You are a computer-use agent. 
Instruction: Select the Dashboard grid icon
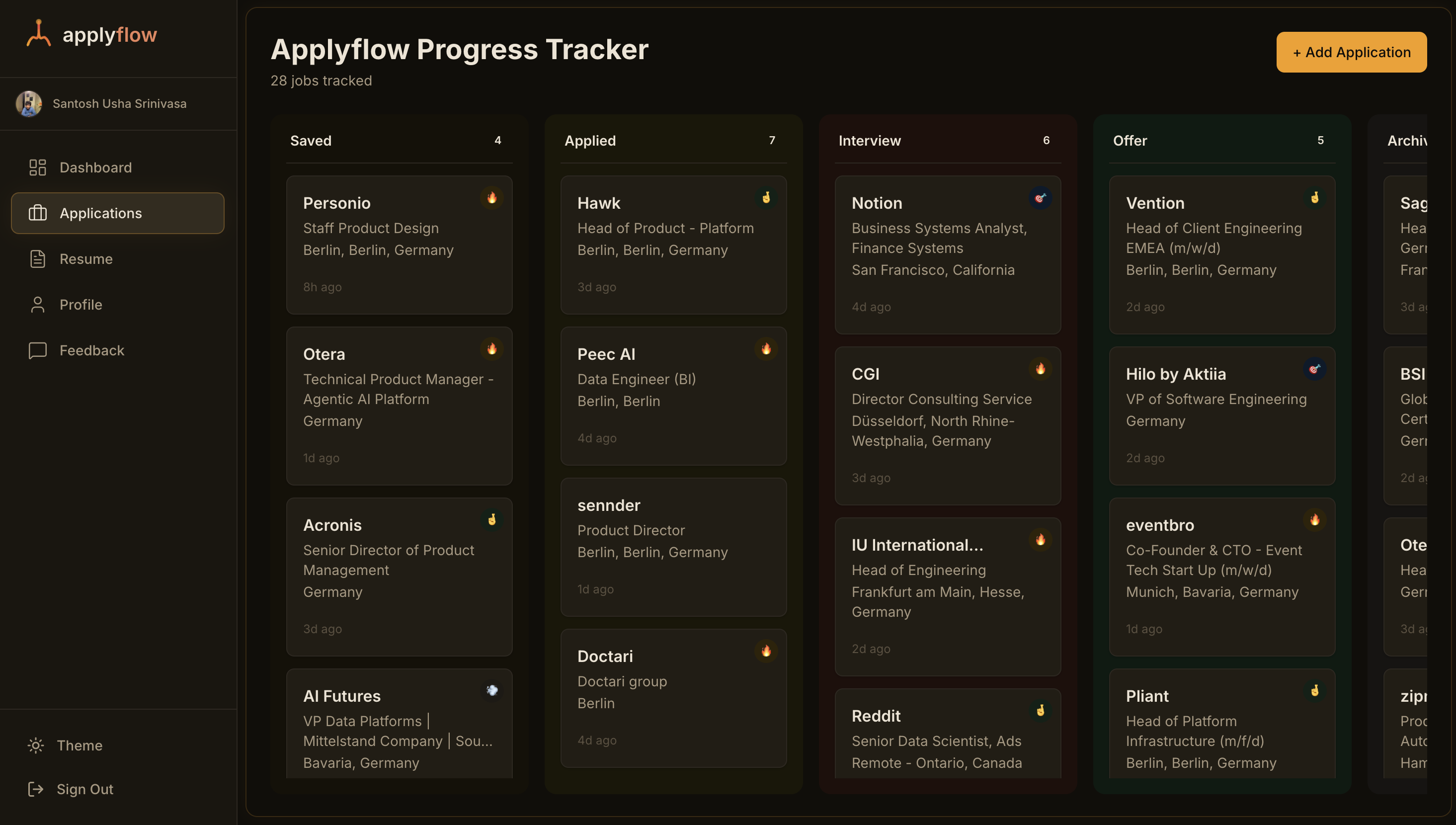(37, 167)
